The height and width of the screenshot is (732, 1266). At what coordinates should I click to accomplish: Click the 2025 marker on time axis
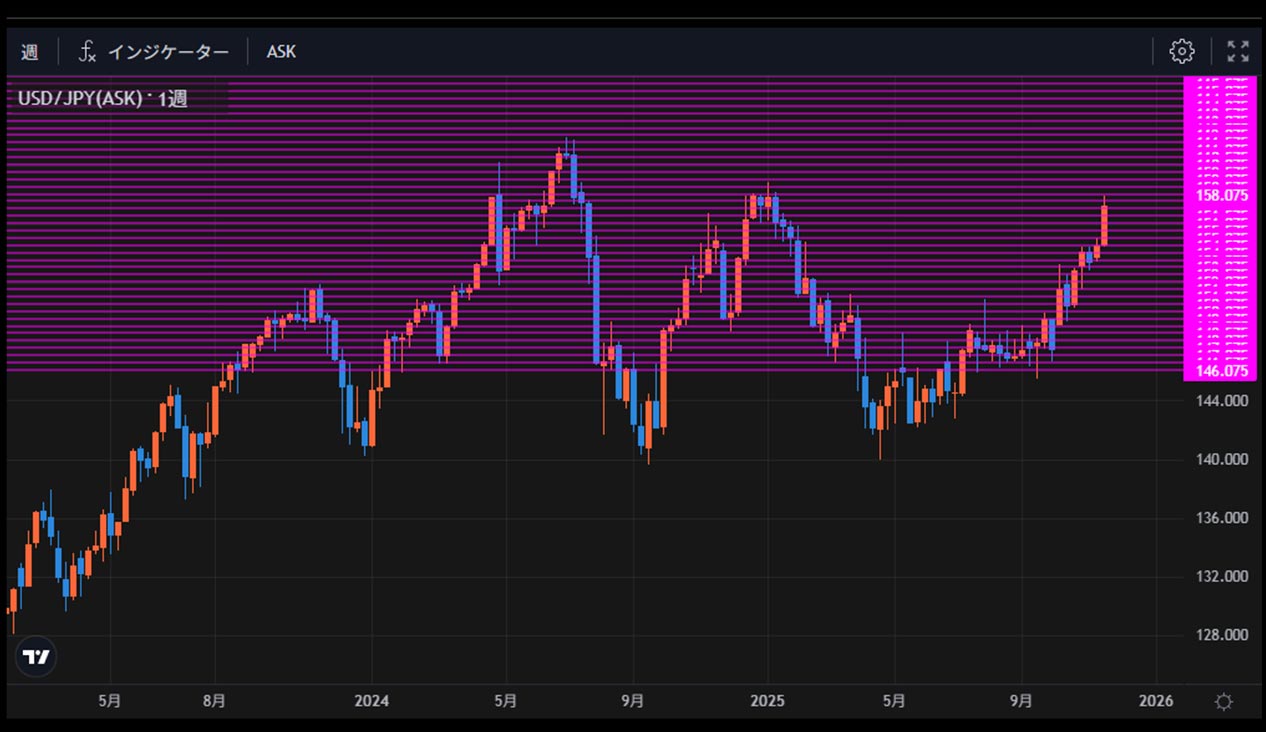767,701
